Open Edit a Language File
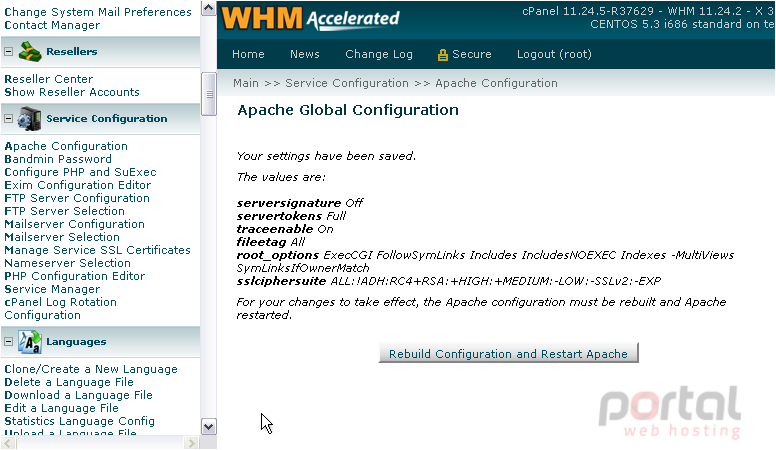The width and height of the screenshot is (776, 450). [x=61, y=408]
